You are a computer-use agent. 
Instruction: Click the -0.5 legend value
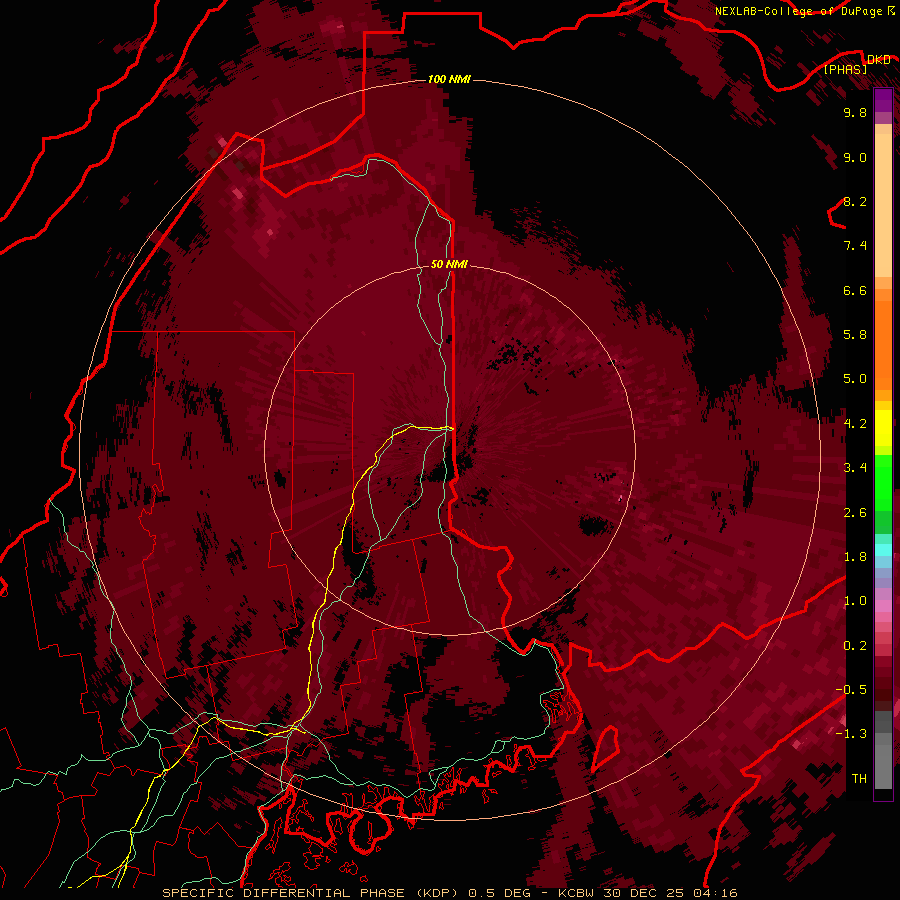pos(851,690)
